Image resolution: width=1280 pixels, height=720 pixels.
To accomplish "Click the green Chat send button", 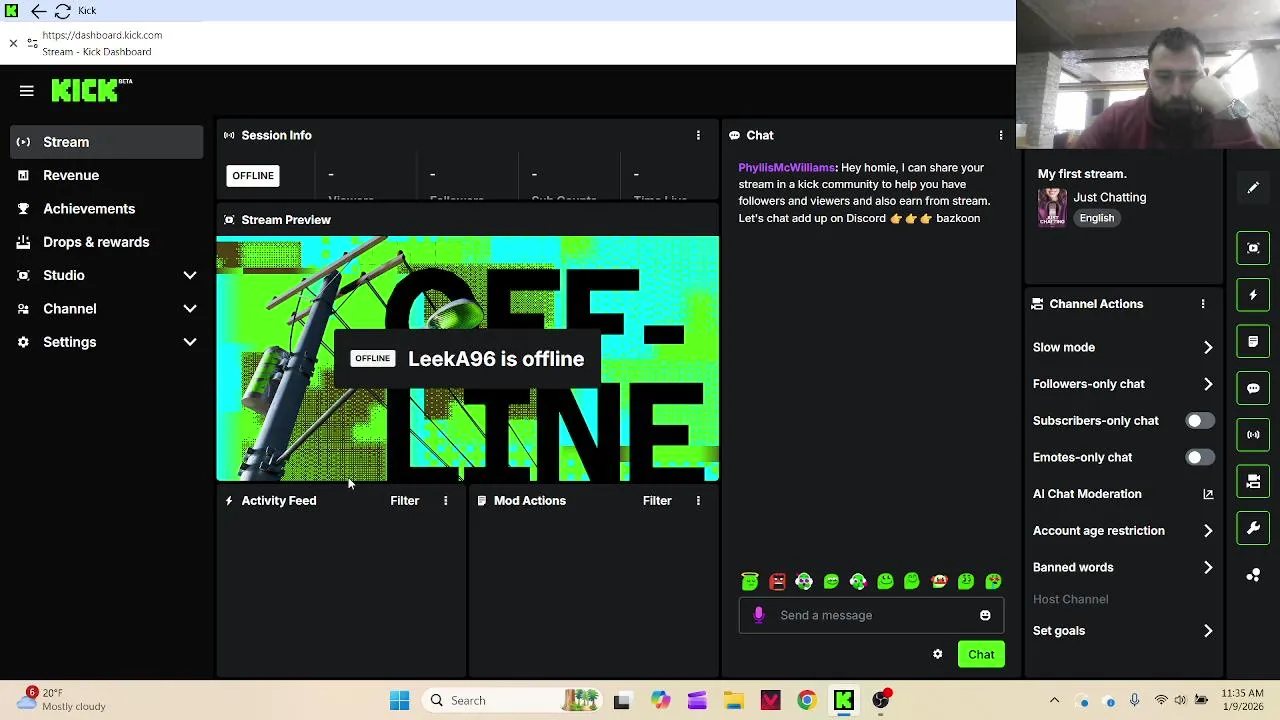I will pyautogui.click(x=981, y=654).
